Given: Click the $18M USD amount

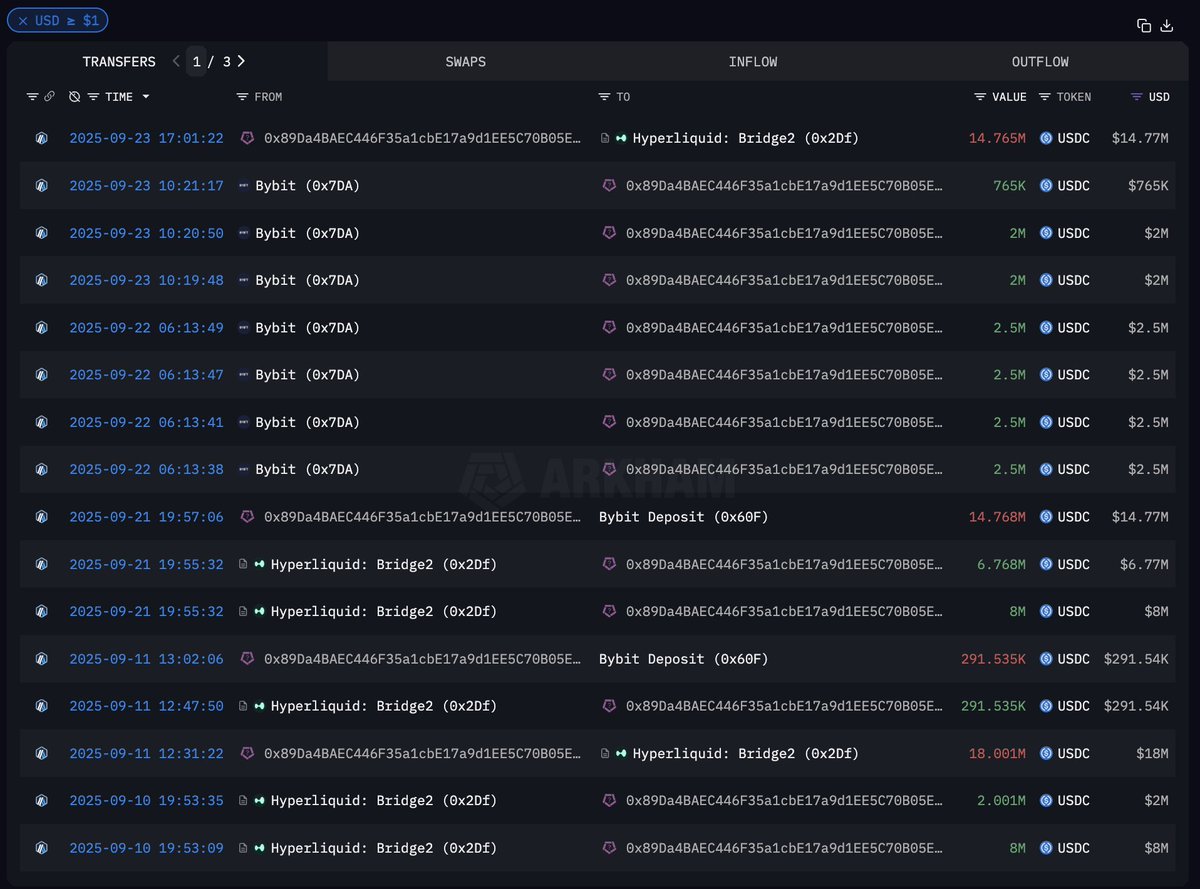Looking at the screenshot, I should (x=1152, y=753).
